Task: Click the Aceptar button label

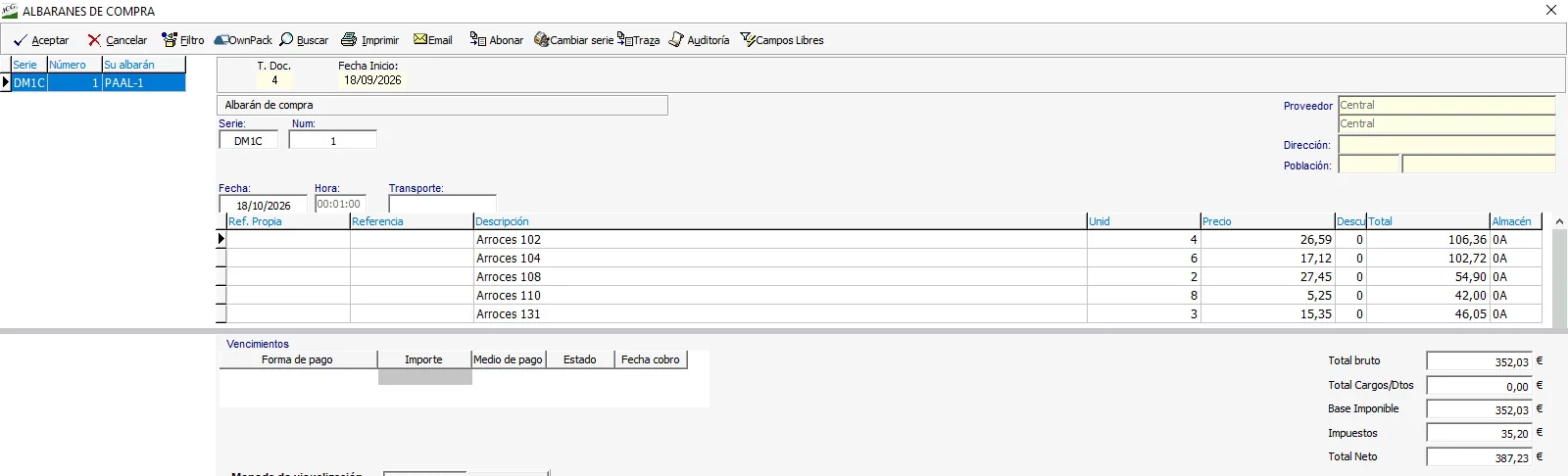Action: [x=50, y=41]
